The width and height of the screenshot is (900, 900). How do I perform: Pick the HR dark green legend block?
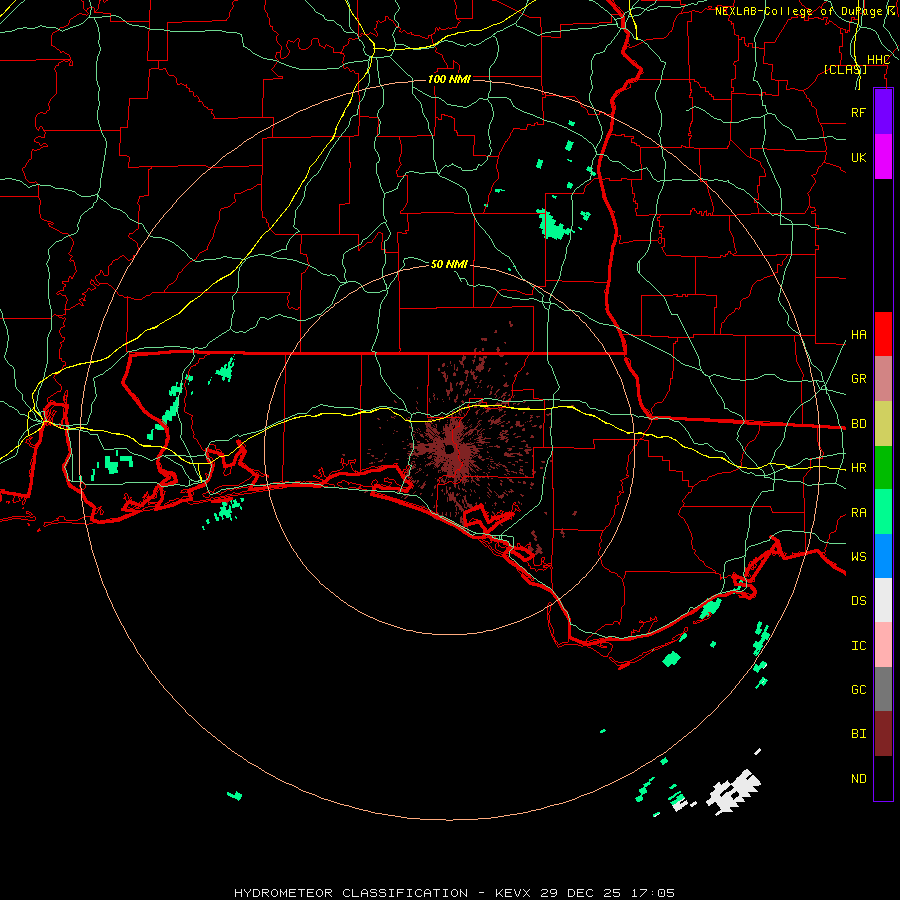(x=883, y=468)
